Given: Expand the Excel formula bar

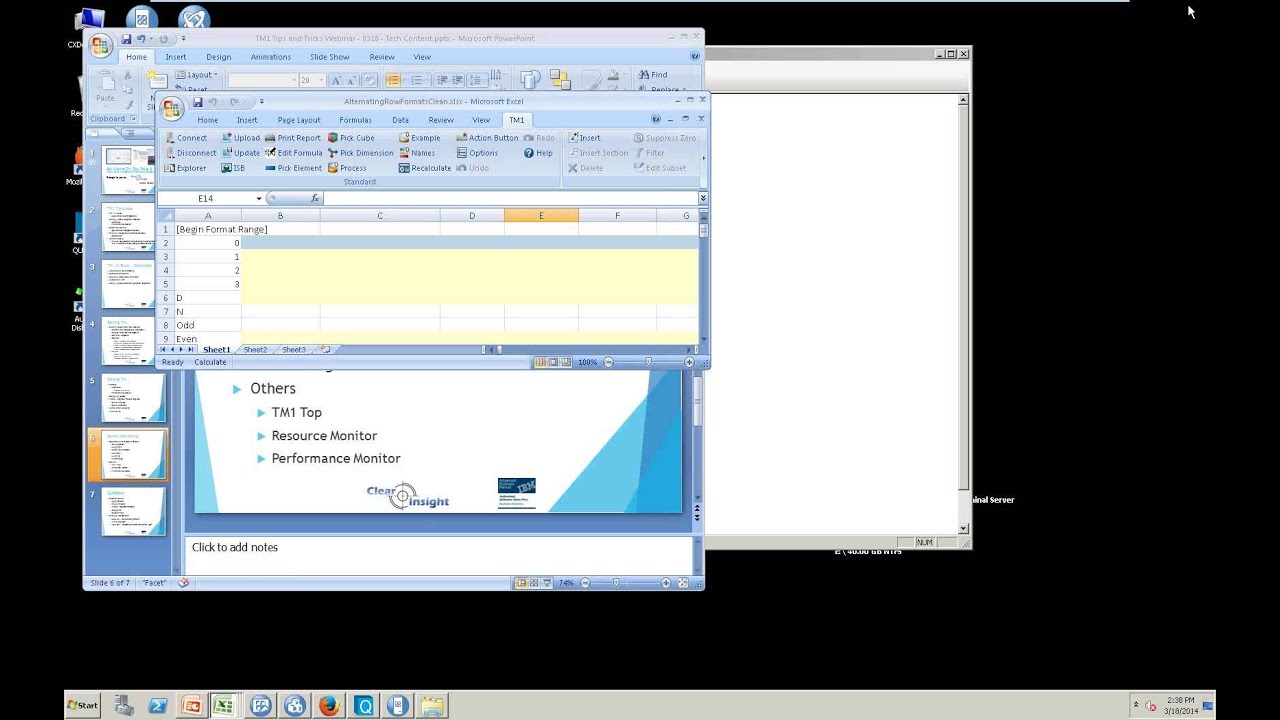Looking at the screenshot, I should [703, 198].
